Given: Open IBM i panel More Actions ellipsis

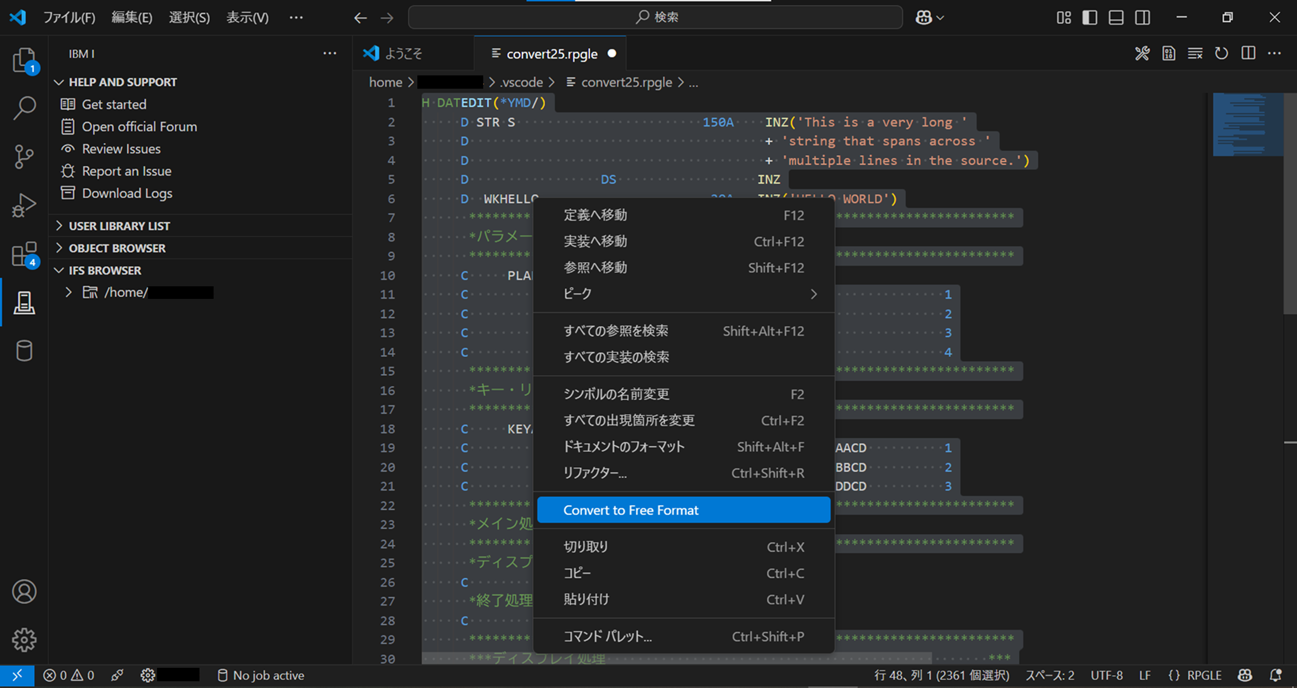Looking at the screenshot, I should pyautogui.click(x=330, y=53).
